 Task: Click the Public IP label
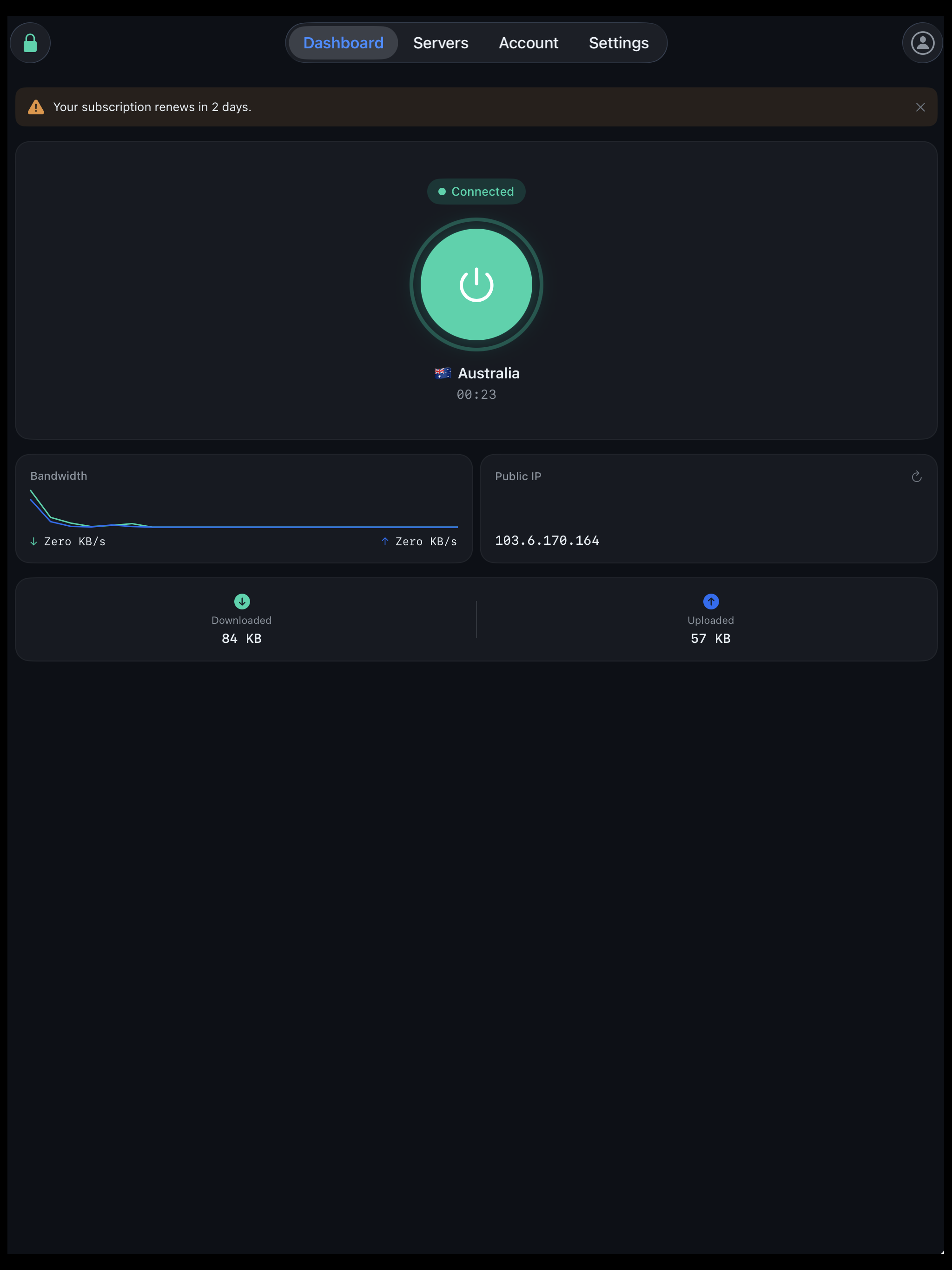518,476
